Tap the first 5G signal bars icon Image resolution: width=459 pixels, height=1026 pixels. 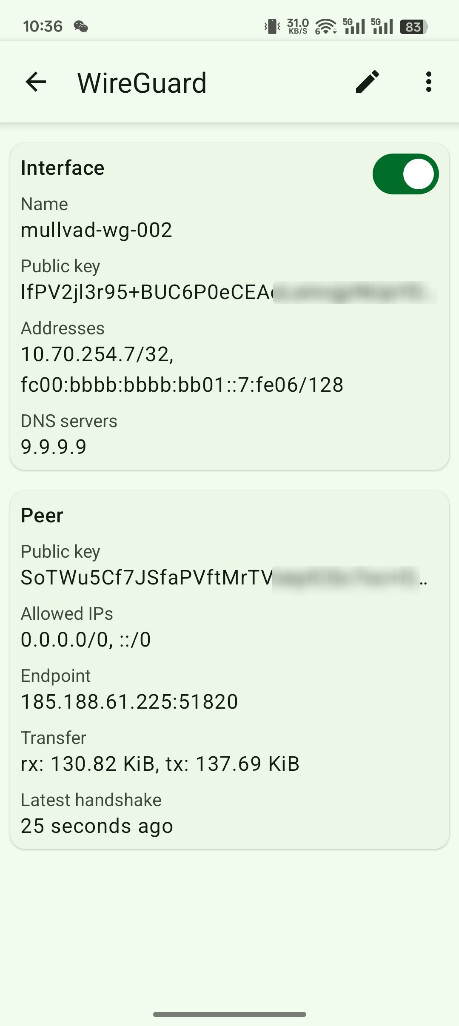(354, 26)
